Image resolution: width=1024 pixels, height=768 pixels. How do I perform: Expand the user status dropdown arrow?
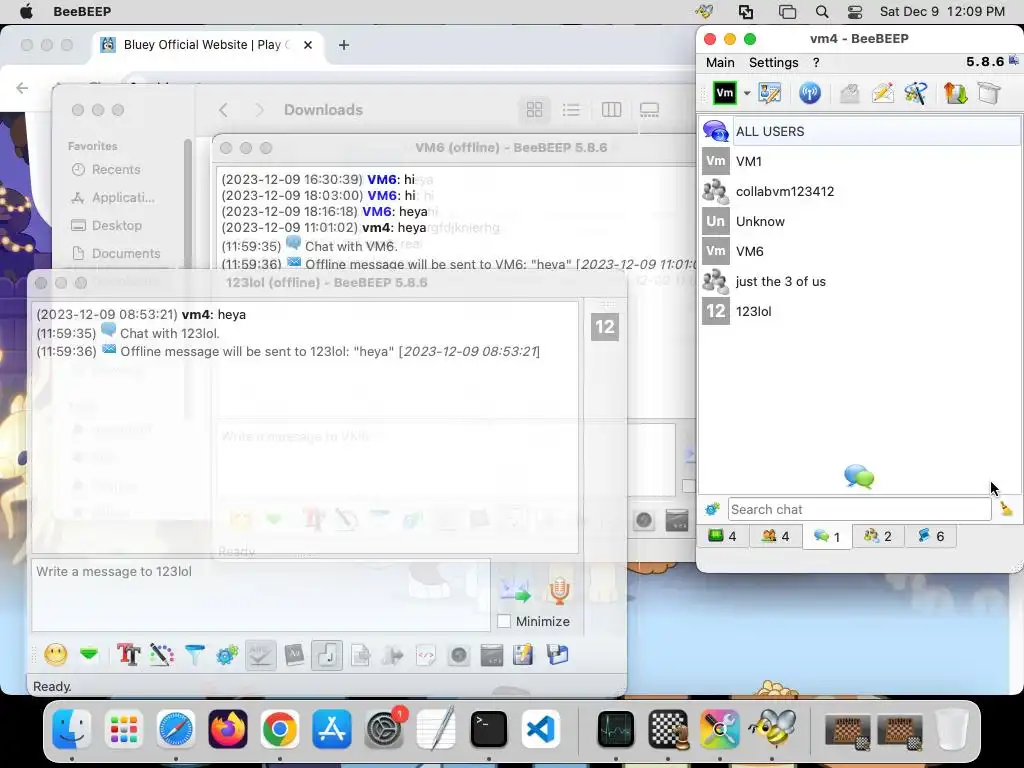click(746, 93)
